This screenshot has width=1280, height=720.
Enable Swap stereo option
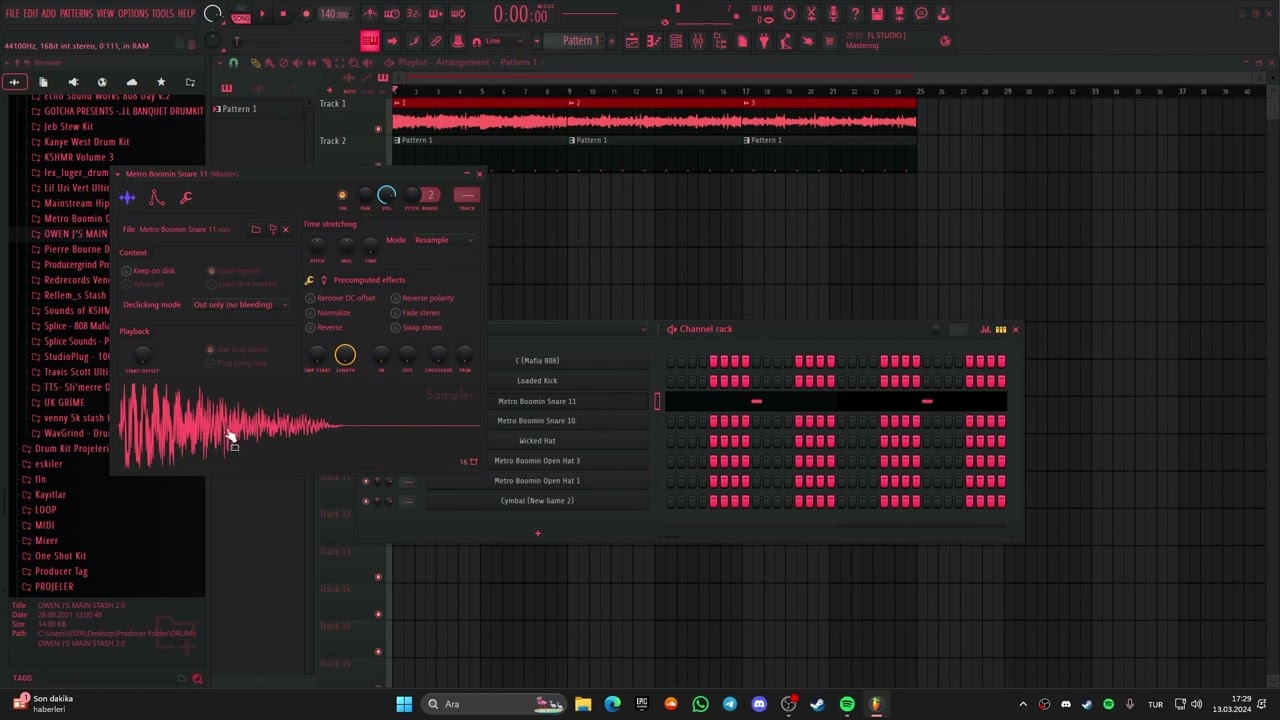[416, 328]
